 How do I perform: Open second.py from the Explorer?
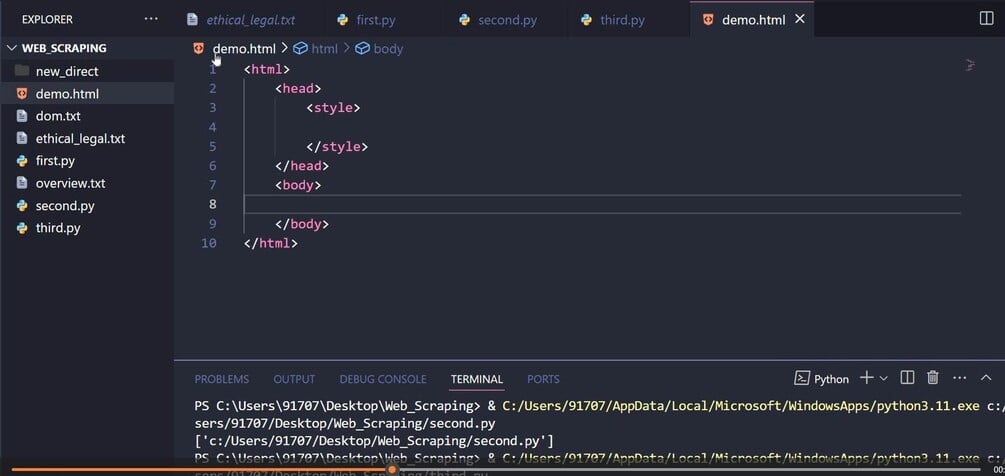tap(65, 206)
